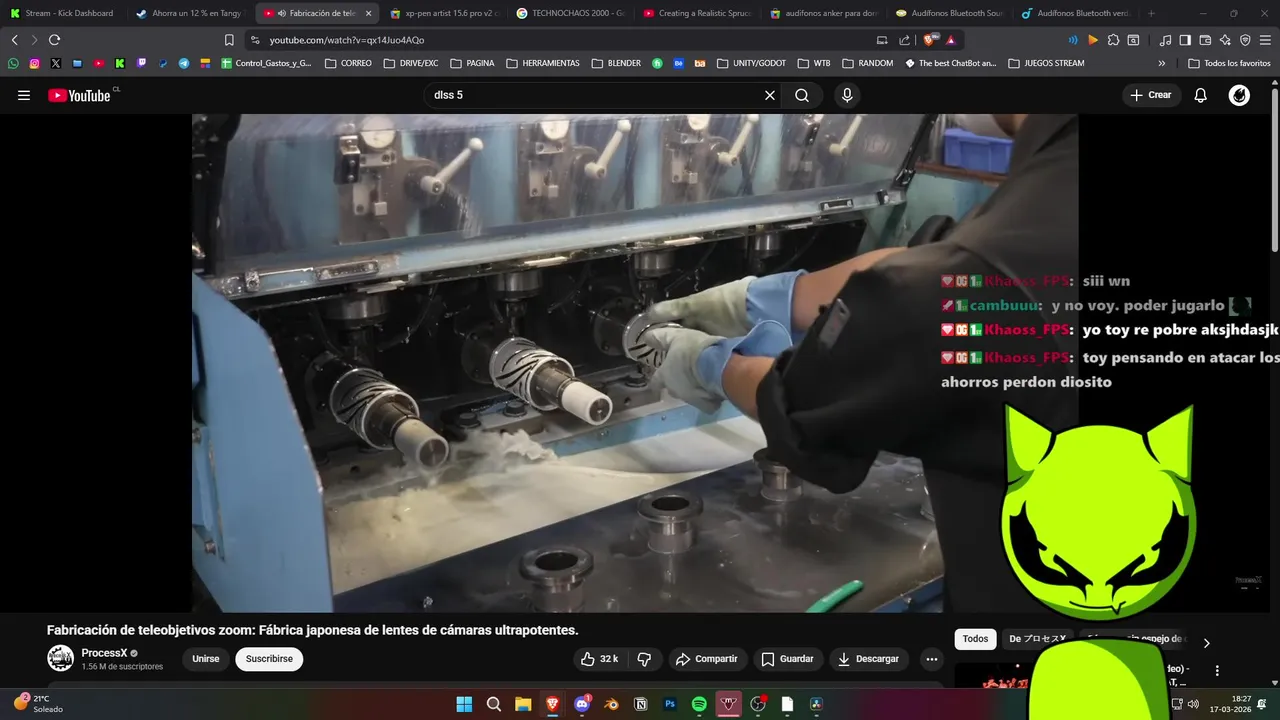
Task: Open a new browser tab
Action: (x=1151, y=13)
